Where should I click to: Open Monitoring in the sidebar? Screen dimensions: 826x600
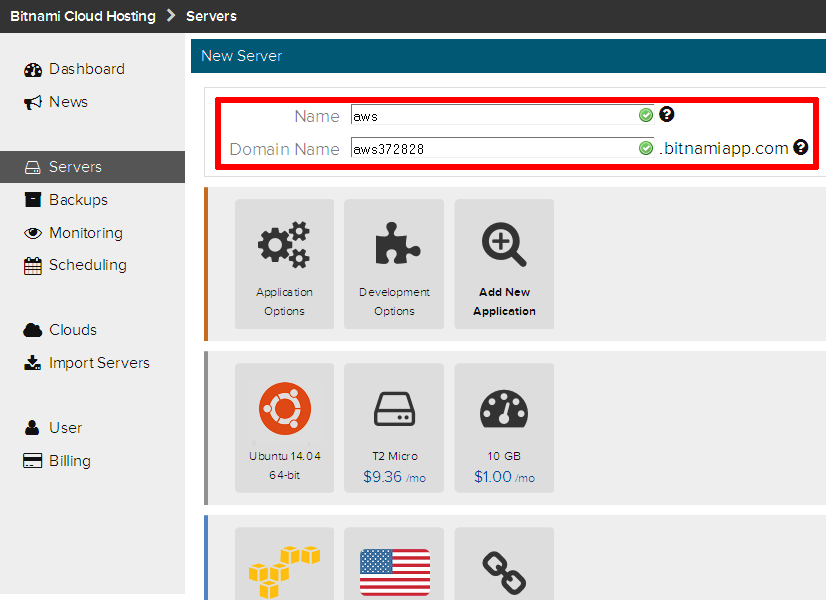point(86,233)
